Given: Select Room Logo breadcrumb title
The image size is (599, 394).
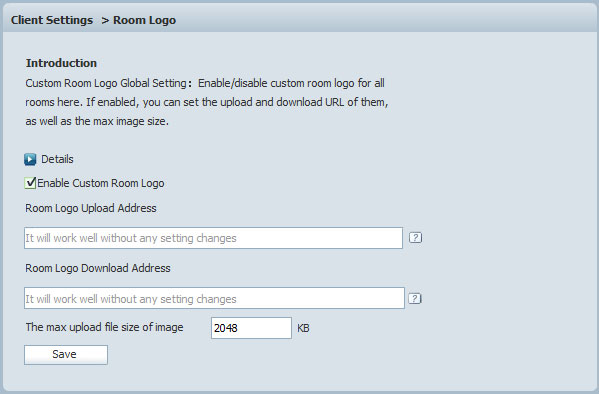Looking at the screenshot, I should coord(144,20).
